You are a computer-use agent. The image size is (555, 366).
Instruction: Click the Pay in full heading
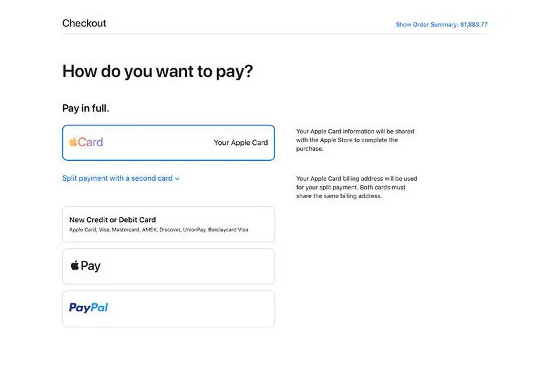tap(86, 108)
